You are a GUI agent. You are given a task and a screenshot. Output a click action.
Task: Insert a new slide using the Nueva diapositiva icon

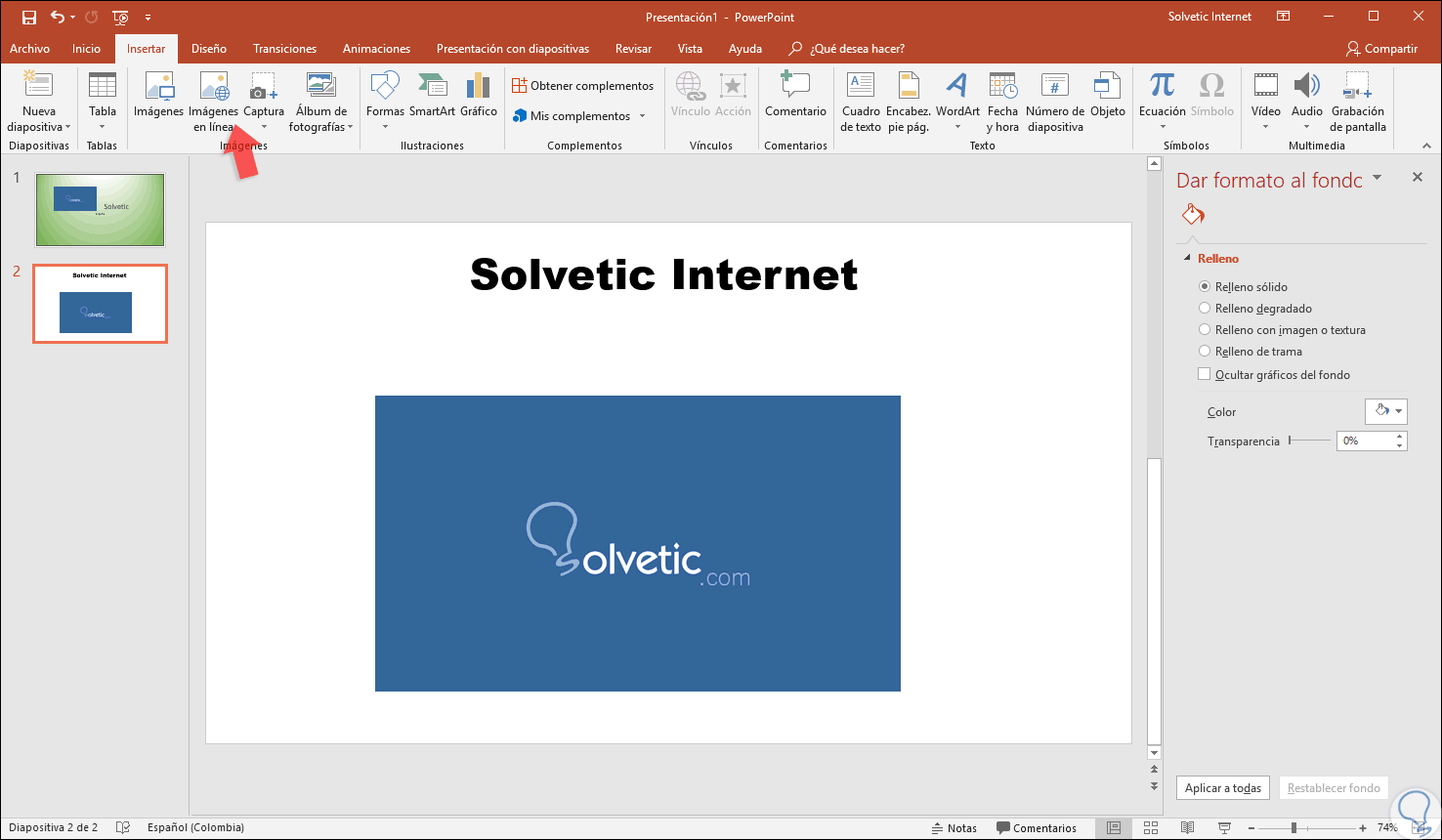pyautogui.click(x=39, y=86)
